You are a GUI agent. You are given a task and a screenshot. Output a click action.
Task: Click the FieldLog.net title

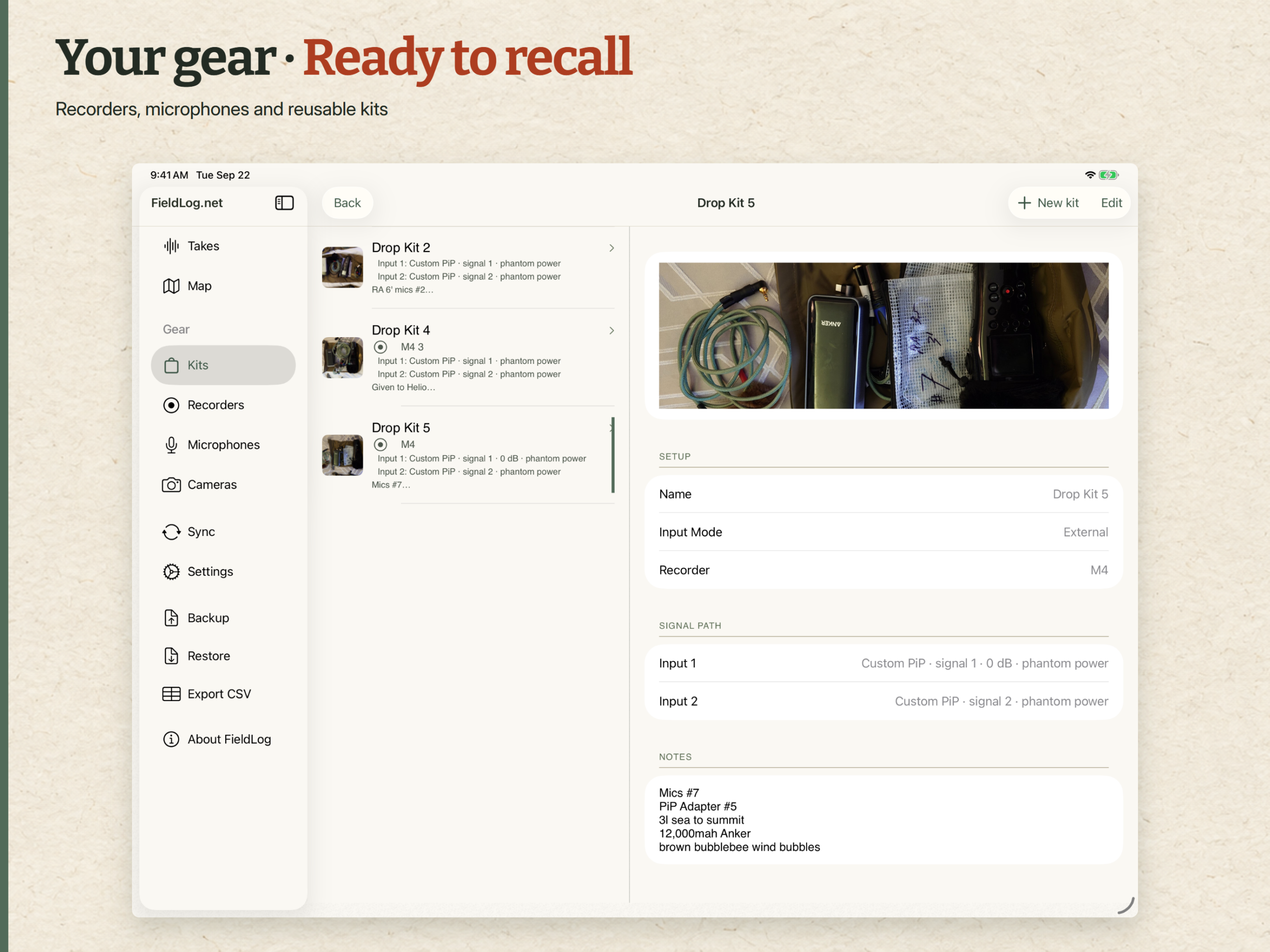click(x=187, y=203)
